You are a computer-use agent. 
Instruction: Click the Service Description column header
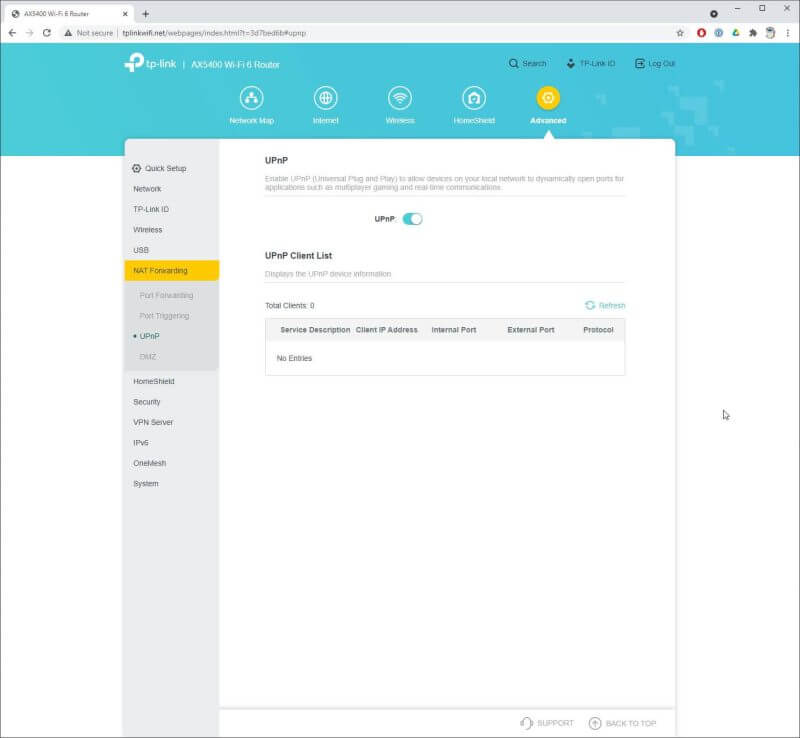(x=315, y=330)
